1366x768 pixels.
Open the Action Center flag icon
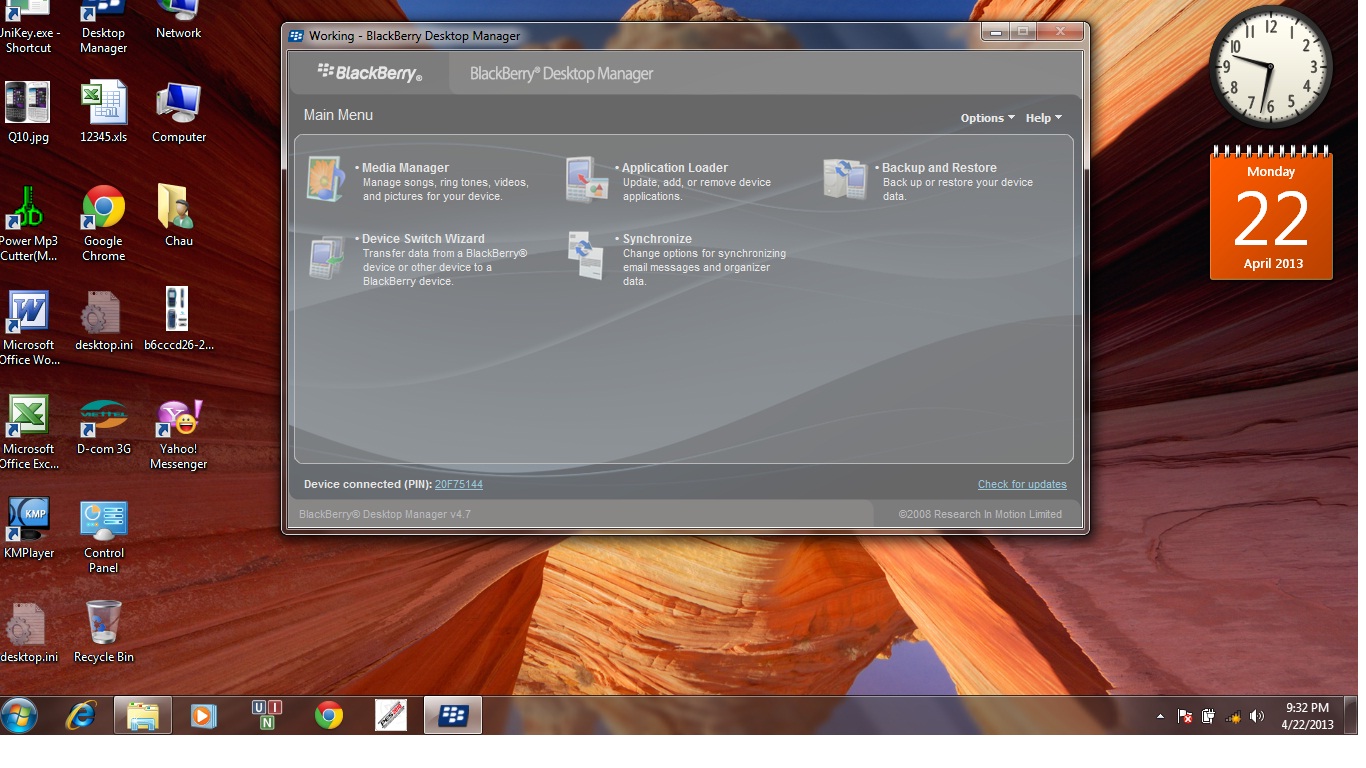pyautogui.click(x=1185, y=716)
